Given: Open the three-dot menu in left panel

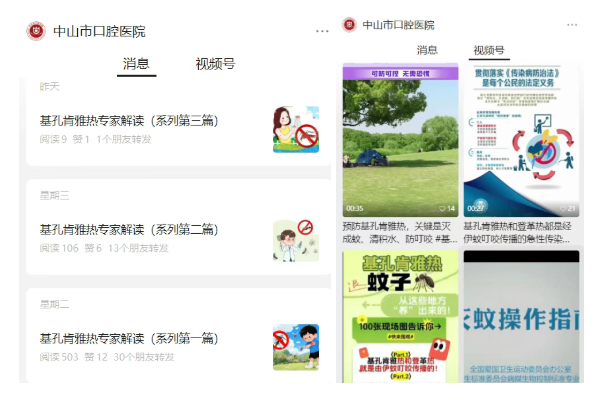Looking at the screenshot, I should (x=322, y=31).
